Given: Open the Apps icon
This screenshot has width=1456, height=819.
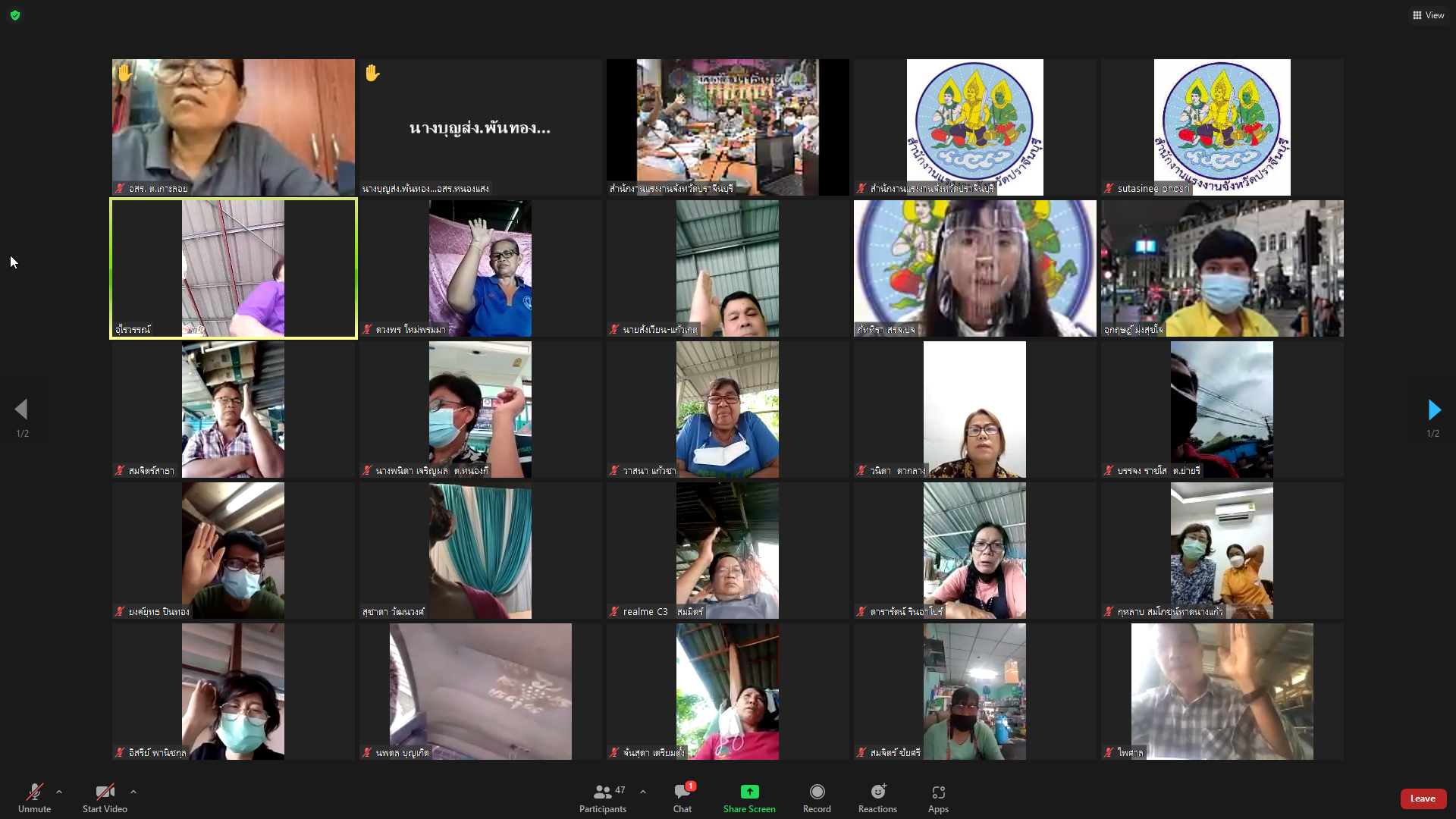Looking at the screenshot, I should [938, 792].
